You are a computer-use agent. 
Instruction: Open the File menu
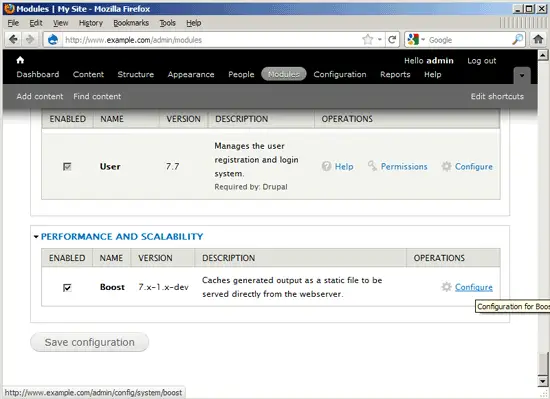tap(13, 23)
